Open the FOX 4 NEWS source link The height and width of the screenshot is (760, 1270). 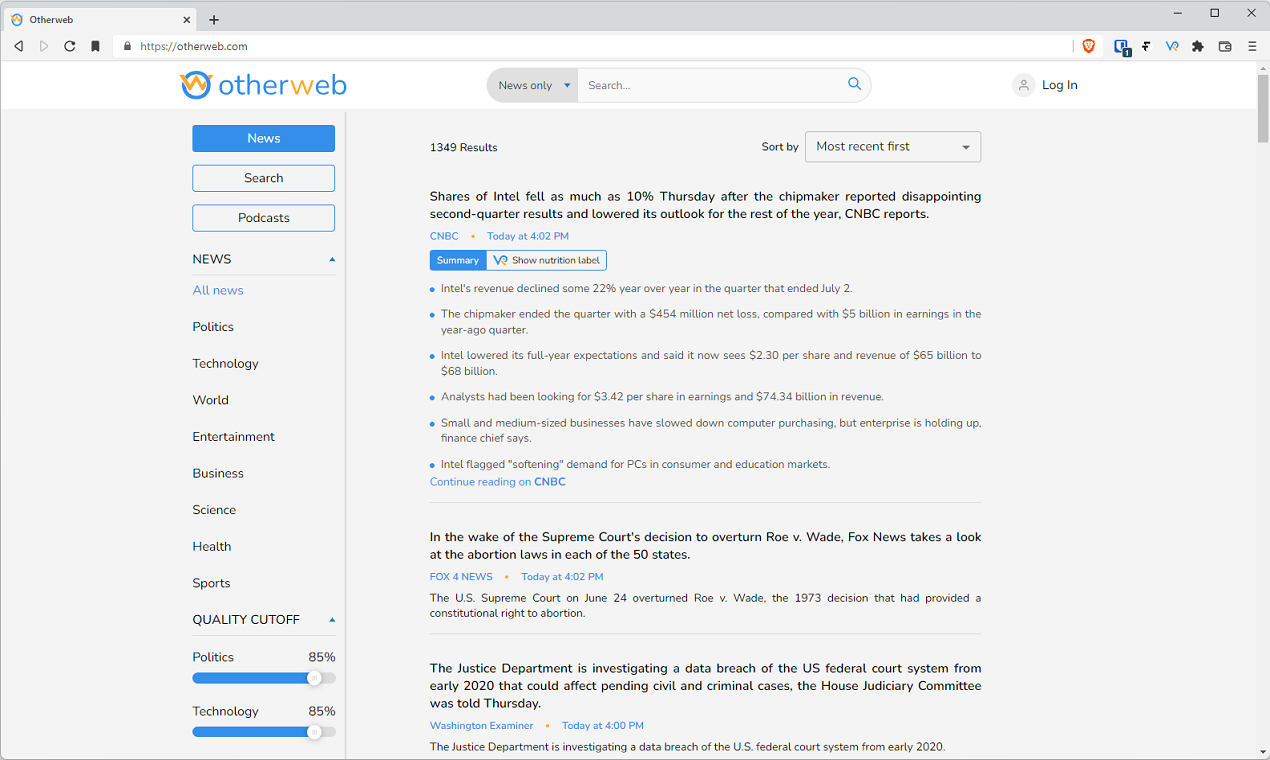(x=461, y=577)
